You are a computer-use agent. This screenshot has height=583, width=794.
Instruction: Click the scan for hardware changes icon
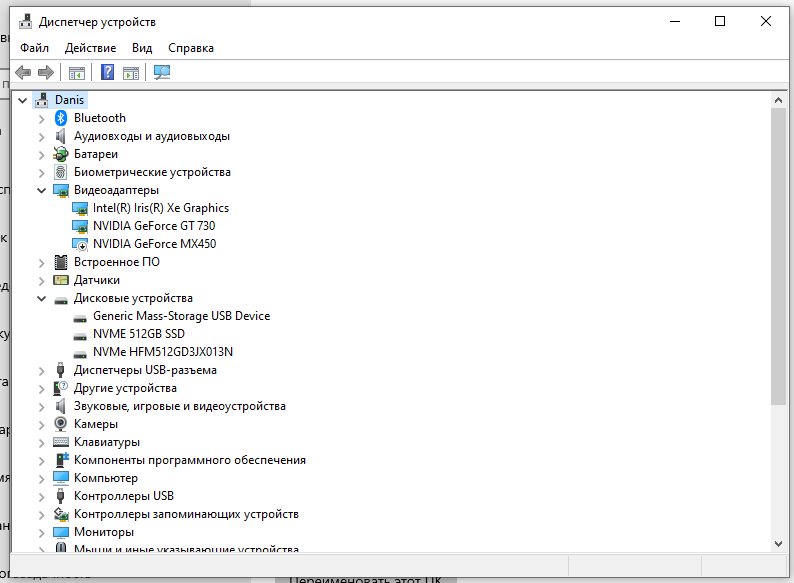162,72
